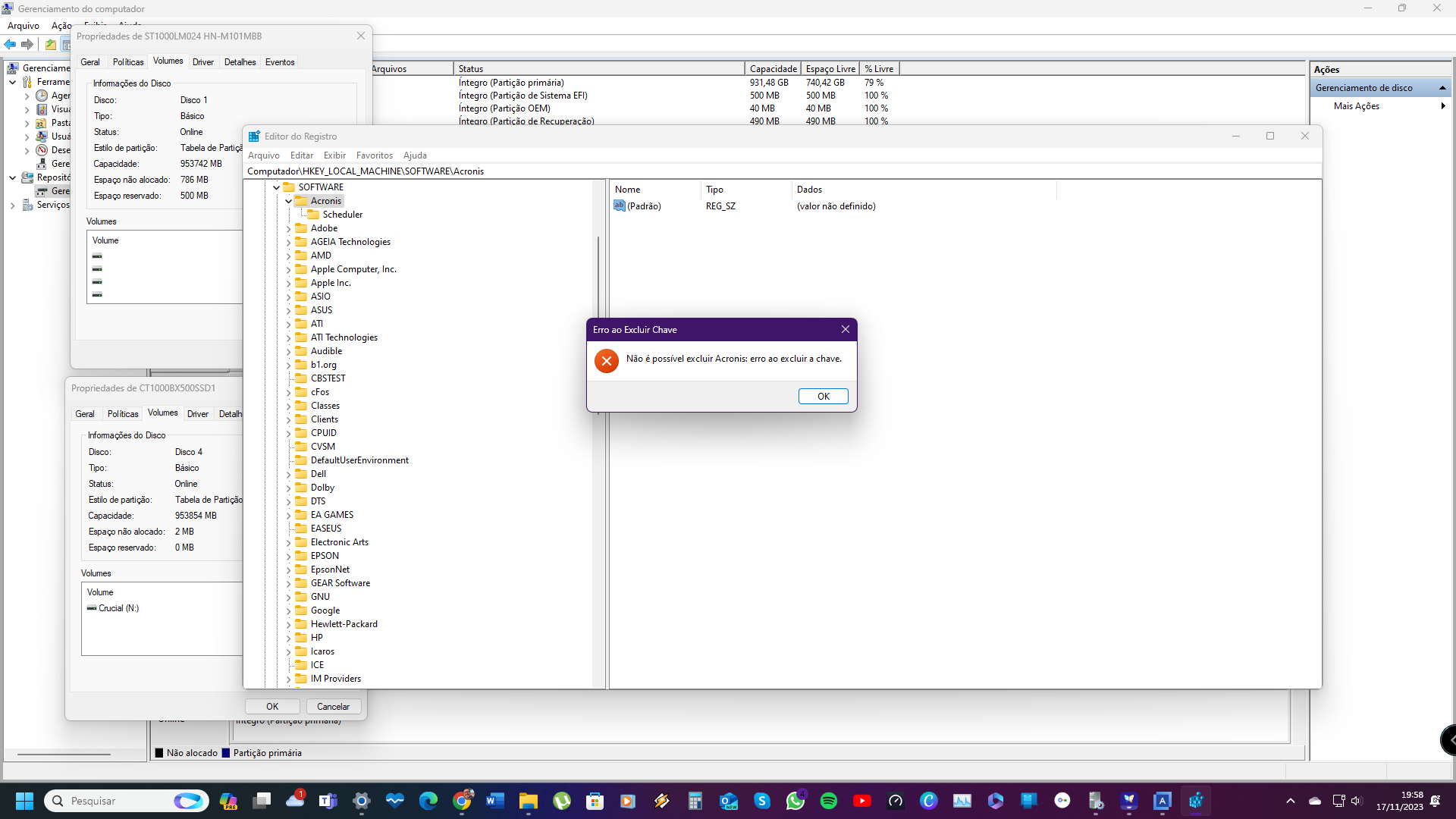Image resolution: width=1456 pixels, height=819 pixels.
Task: Open YouTube from taskbar
Action: click(862, 801)
